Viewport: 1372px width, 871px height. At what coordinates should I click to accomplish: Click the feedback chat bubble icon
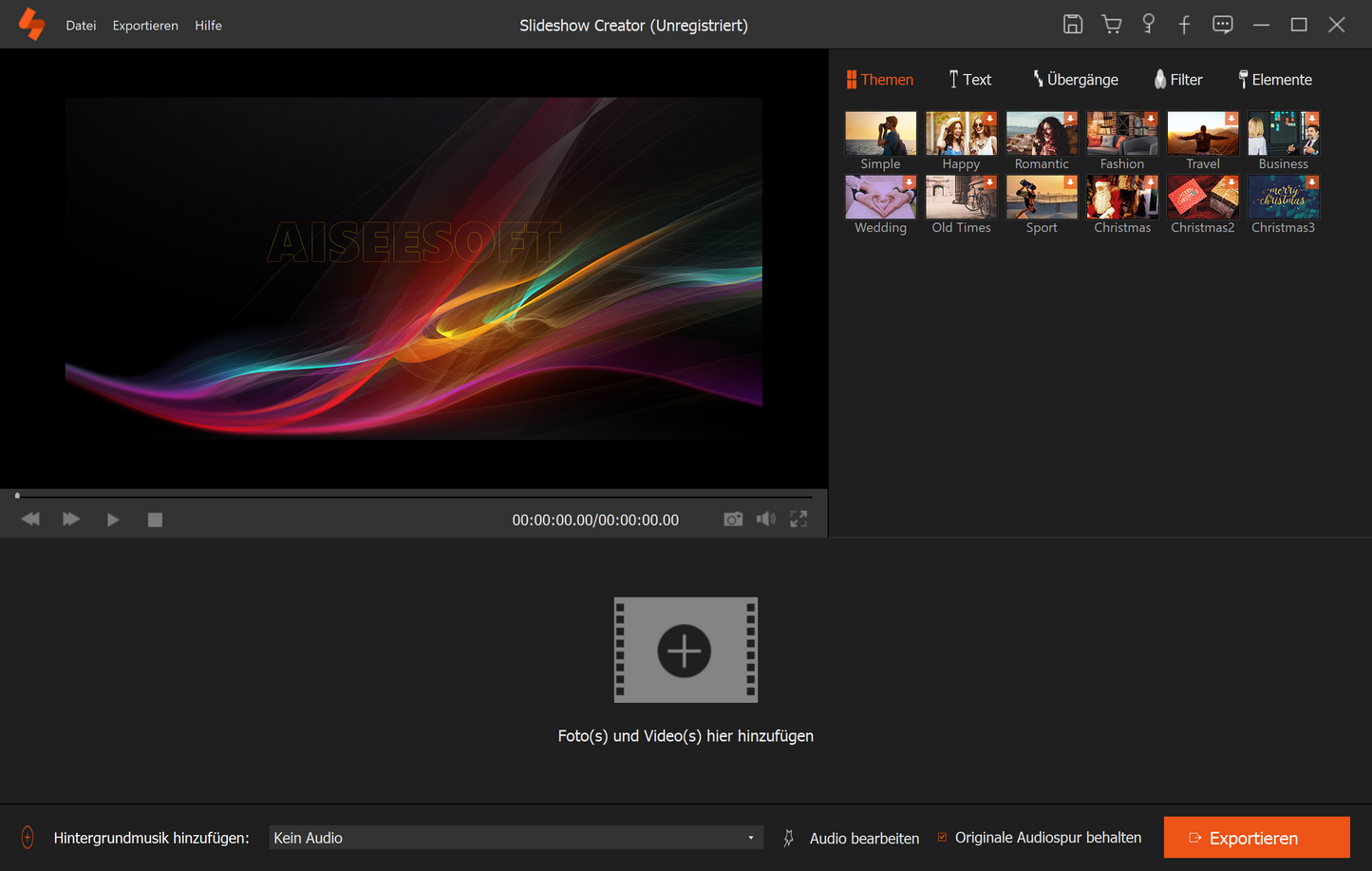[x=1222, y=25]
